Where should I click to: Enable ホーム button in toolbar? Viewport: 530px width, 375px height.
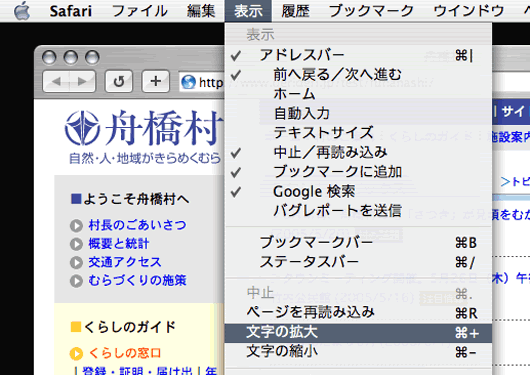pyautogui.click(x=358, y=94)
